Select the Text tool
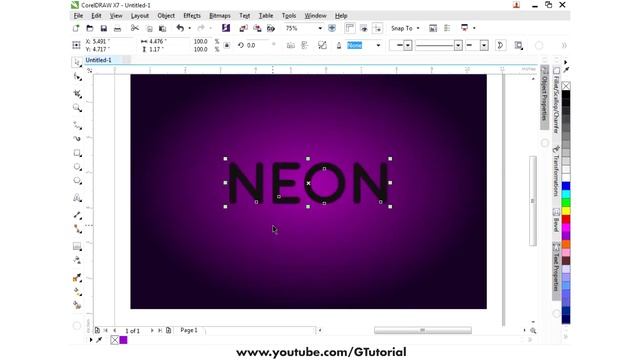 click(x=77, y=198)
